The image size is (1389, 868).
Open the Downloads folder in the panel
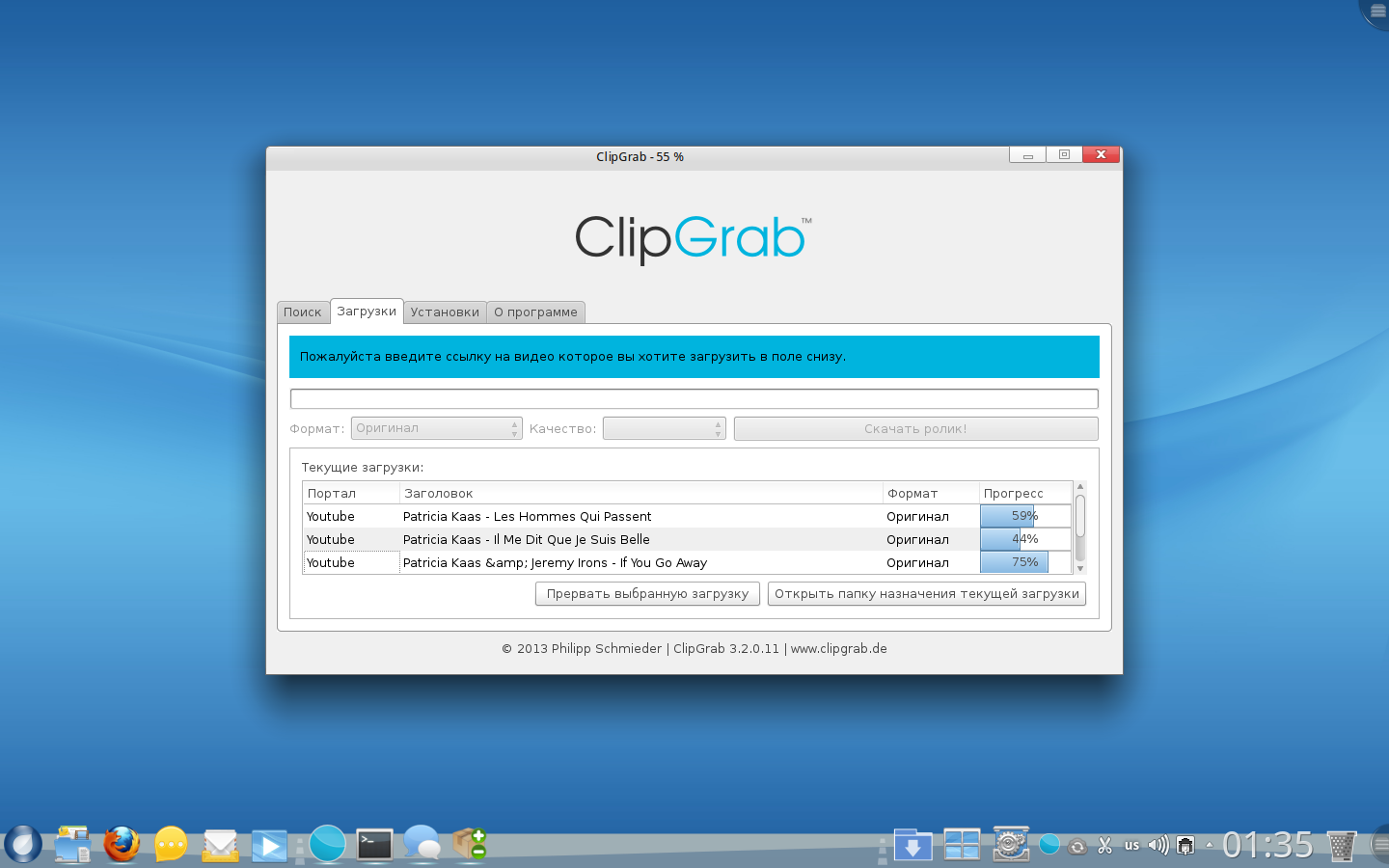click(x=912, y=845)
